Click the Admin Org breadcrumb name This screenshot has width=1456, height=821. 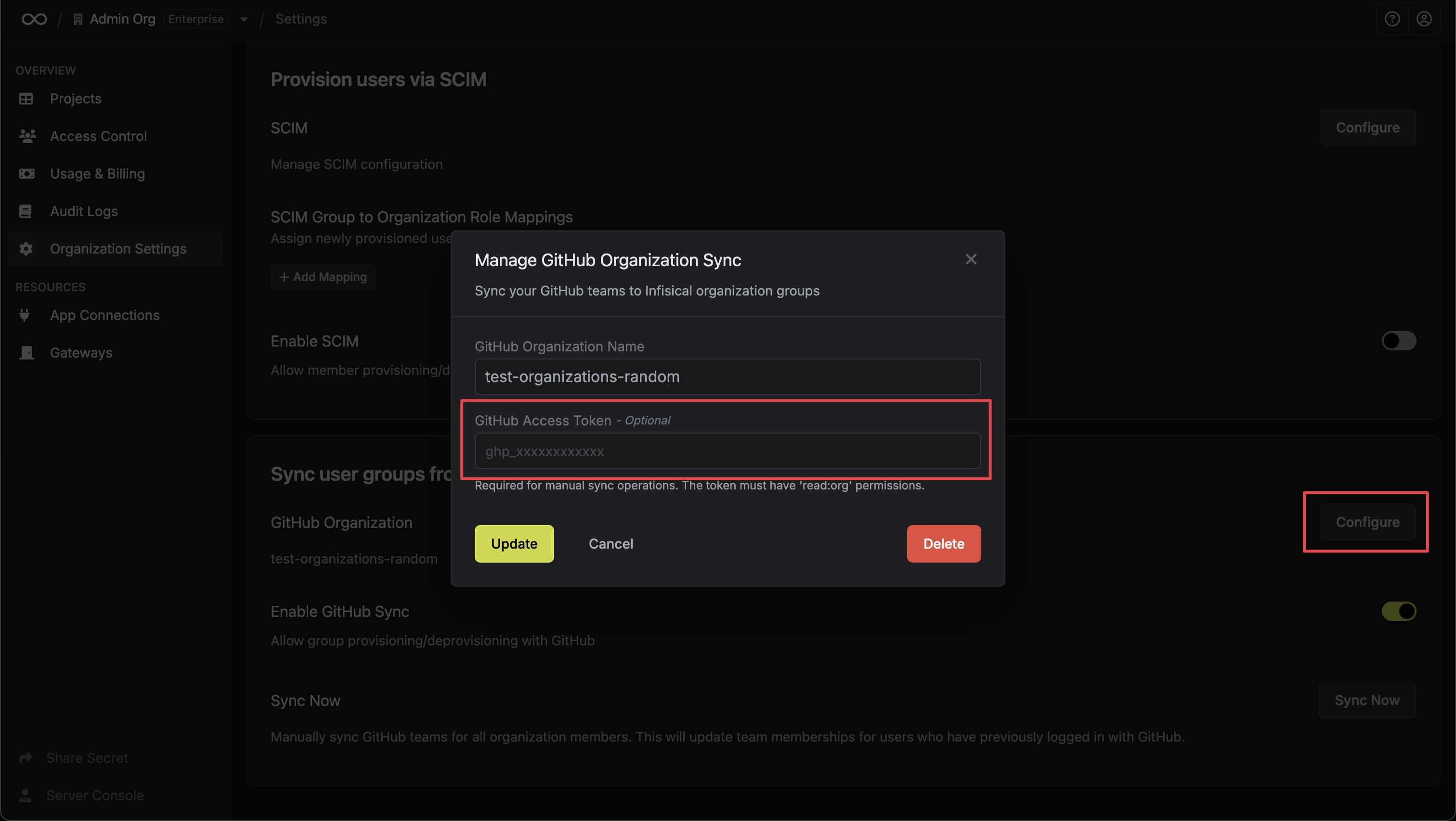[x=123, y=19]
